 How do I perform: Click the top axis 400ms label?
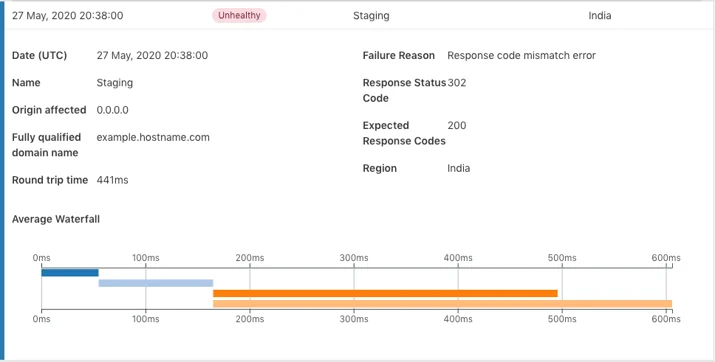pos(458,258)
